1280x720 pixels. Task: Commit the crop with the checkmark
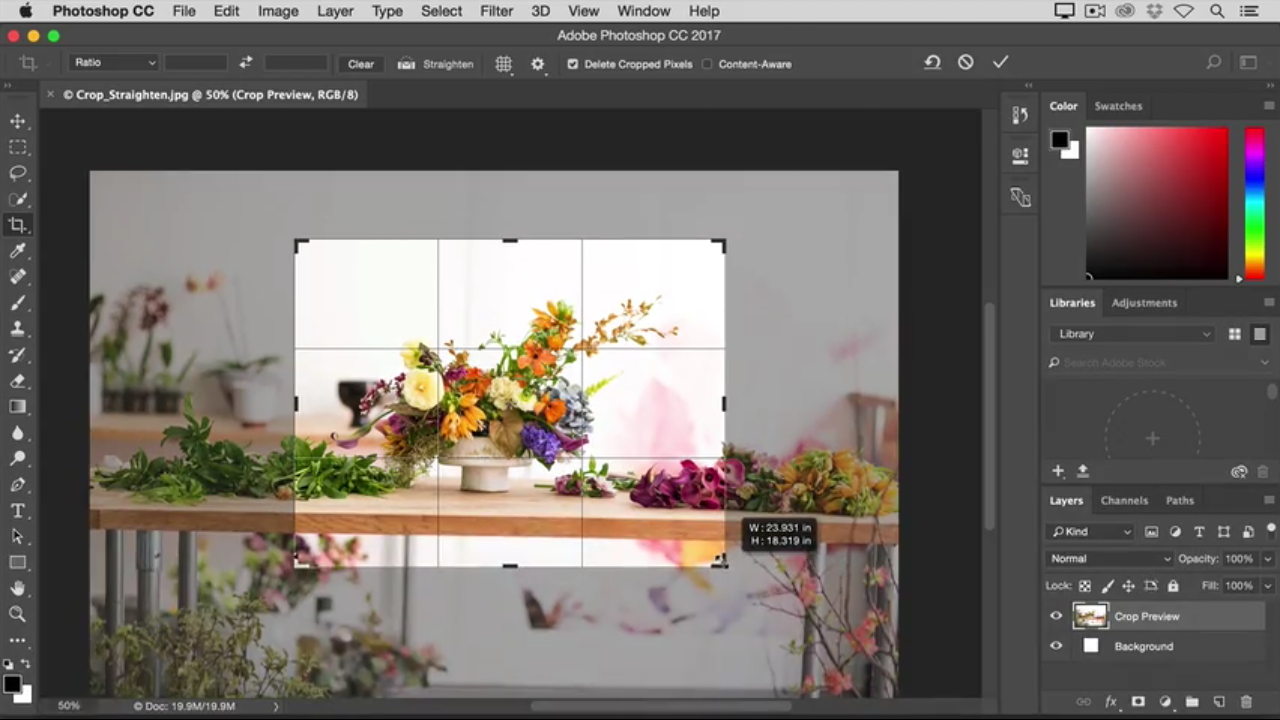tap(1000, 62)
